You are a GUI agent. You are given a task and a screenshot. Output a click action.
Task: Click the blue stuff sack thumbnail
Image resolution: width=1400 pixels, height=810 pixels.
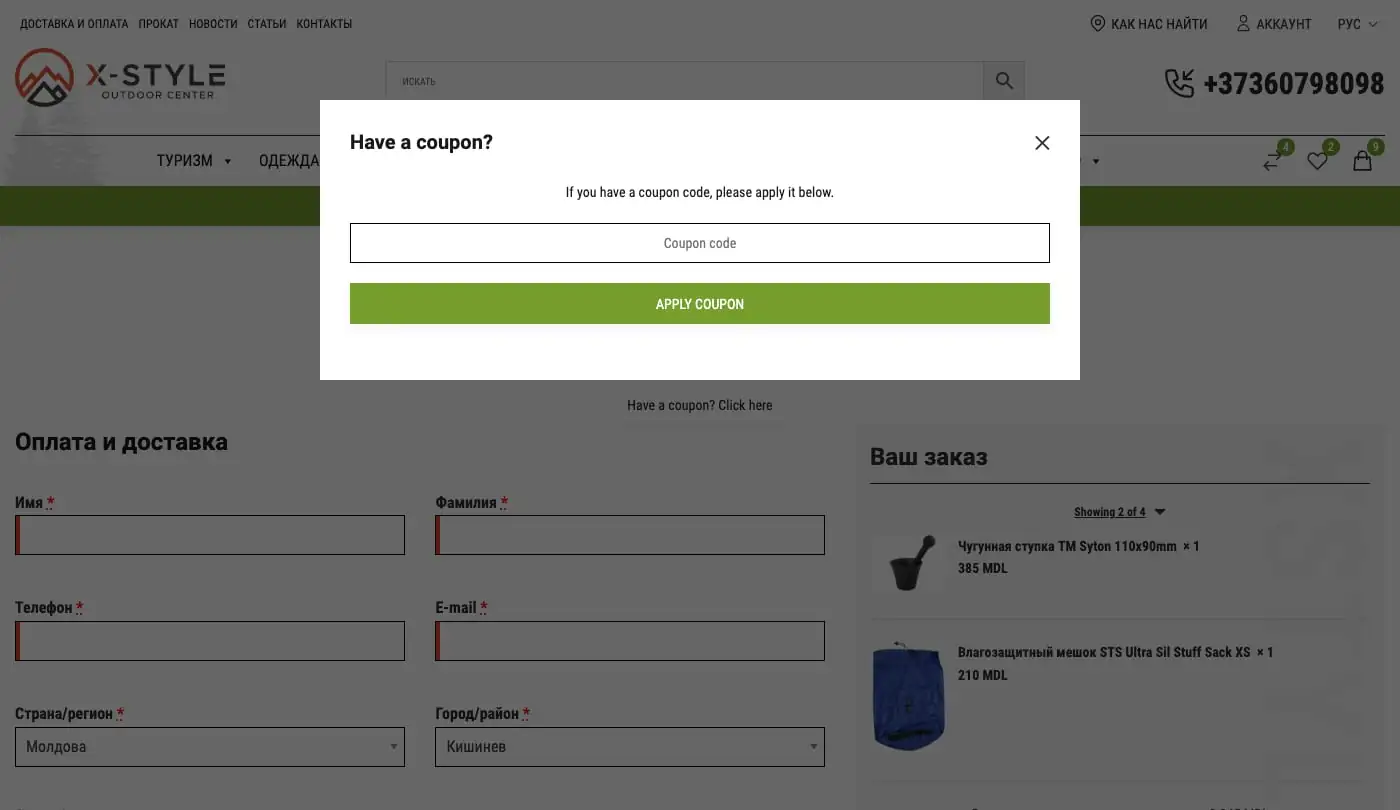point(908,695)
